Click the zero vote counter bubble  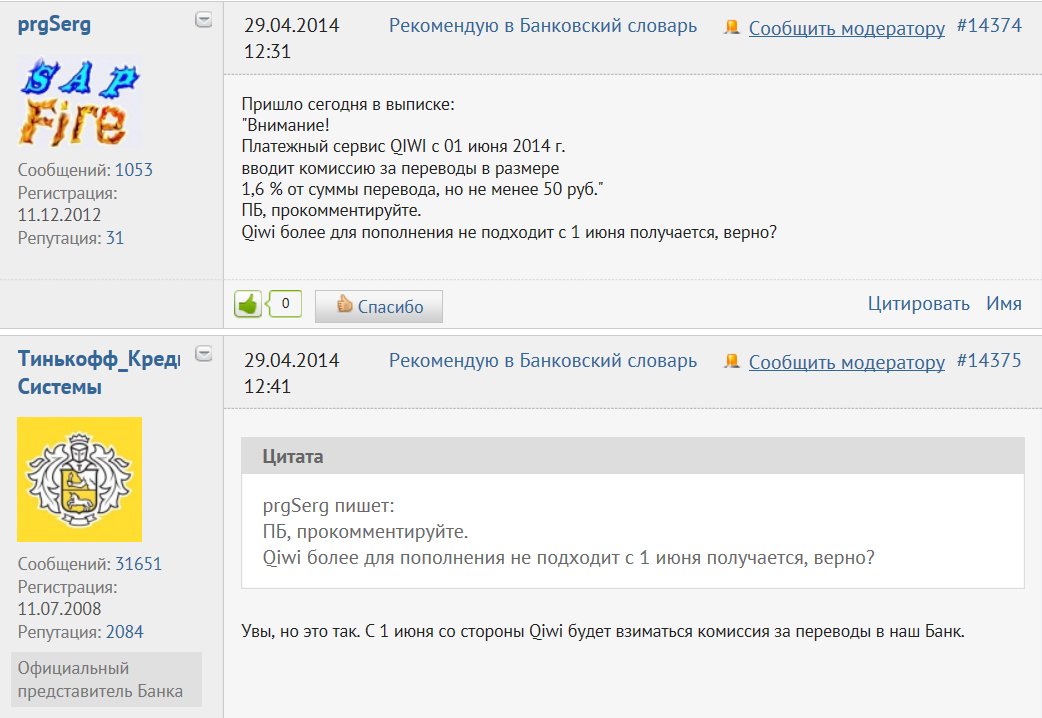(286, 304)
